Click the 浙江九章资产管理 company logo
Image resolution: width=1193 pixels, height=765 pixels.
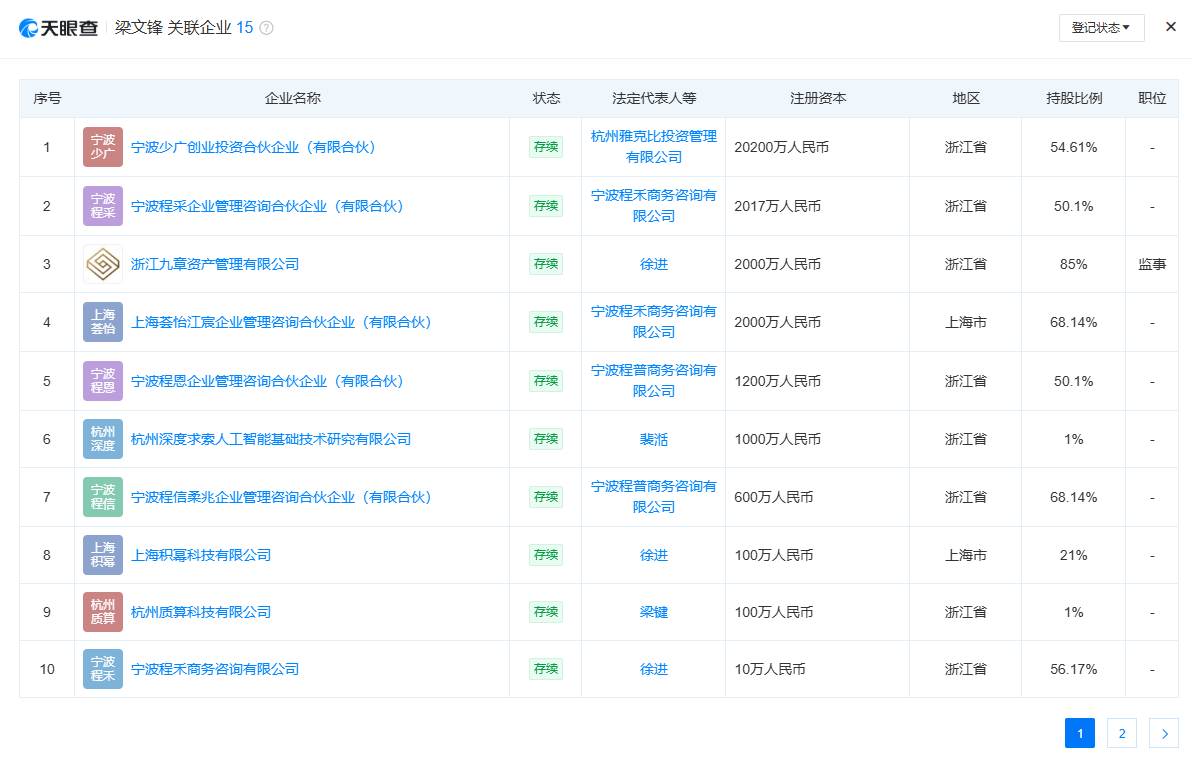[103, 264]
